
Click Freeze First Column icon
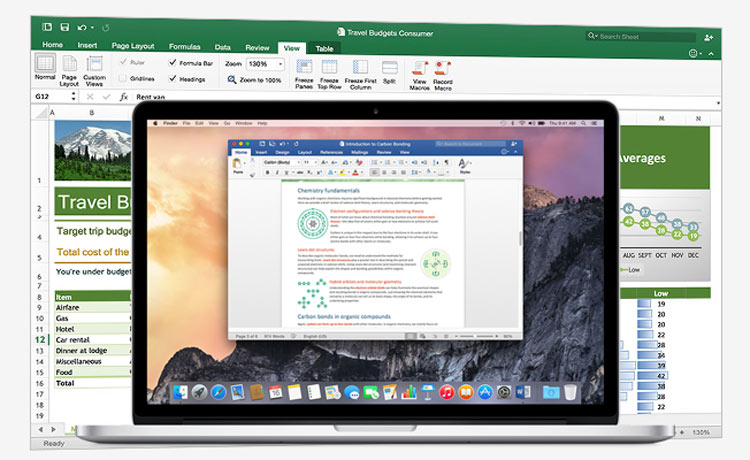pos(360,67)
